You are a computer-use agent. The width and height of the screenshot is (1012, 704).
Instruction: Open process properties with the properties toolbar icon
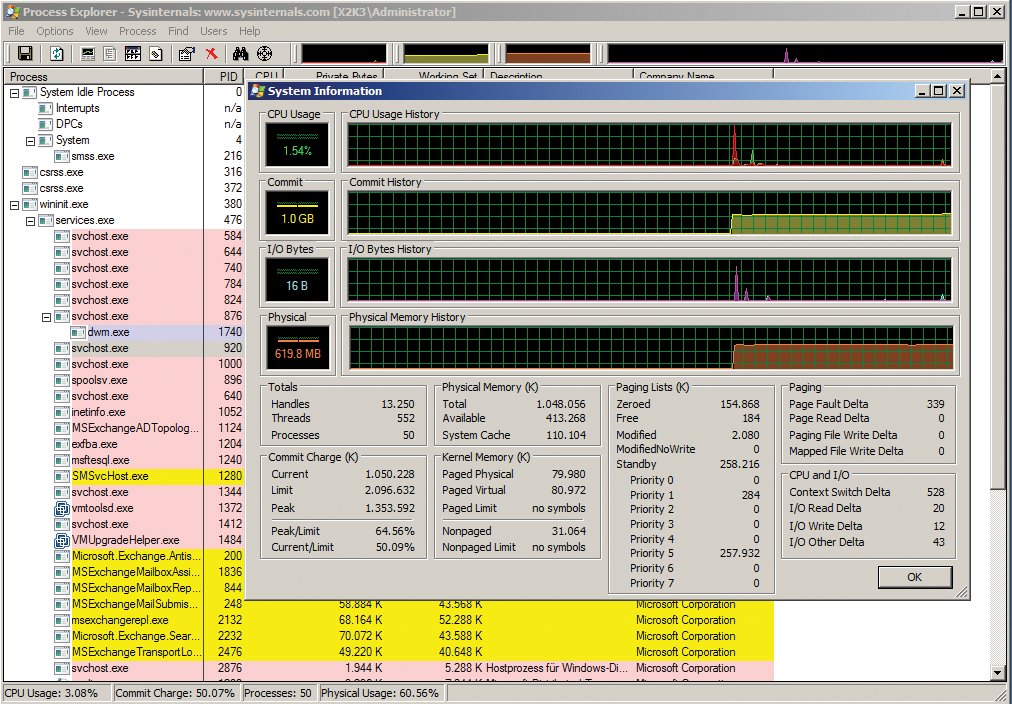click(x=184, y=53)
